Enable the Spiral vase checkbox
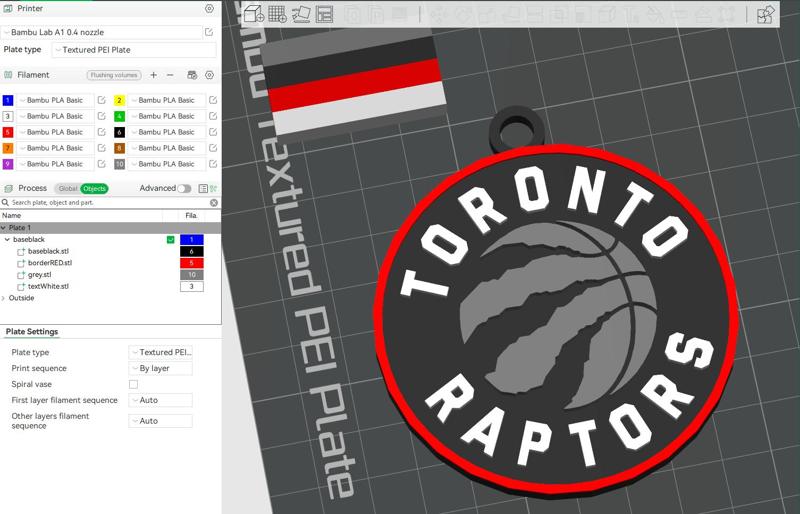 click(x=133, y=384)
